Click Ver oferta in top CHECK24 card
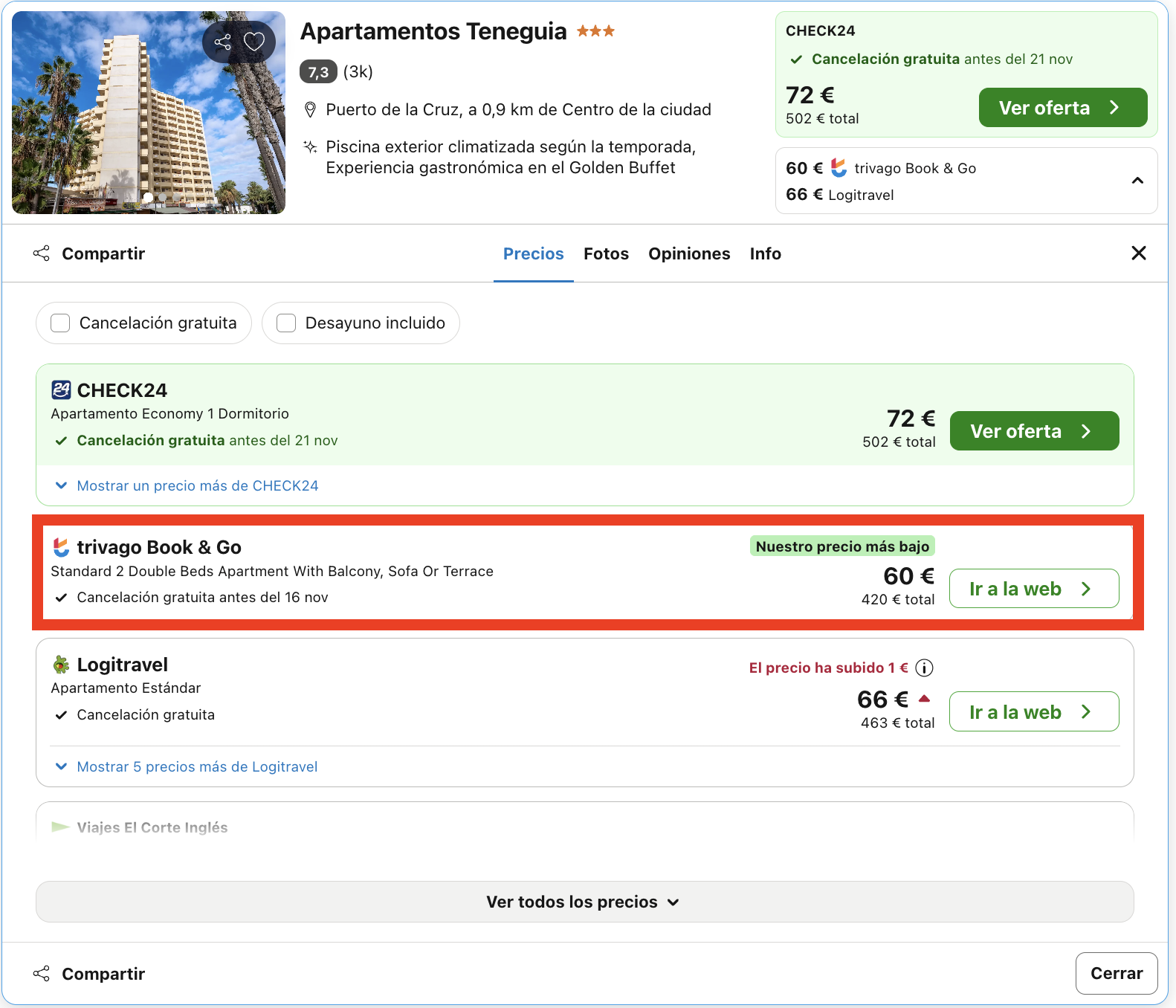1176x1008 pixels. (1063, 108)
